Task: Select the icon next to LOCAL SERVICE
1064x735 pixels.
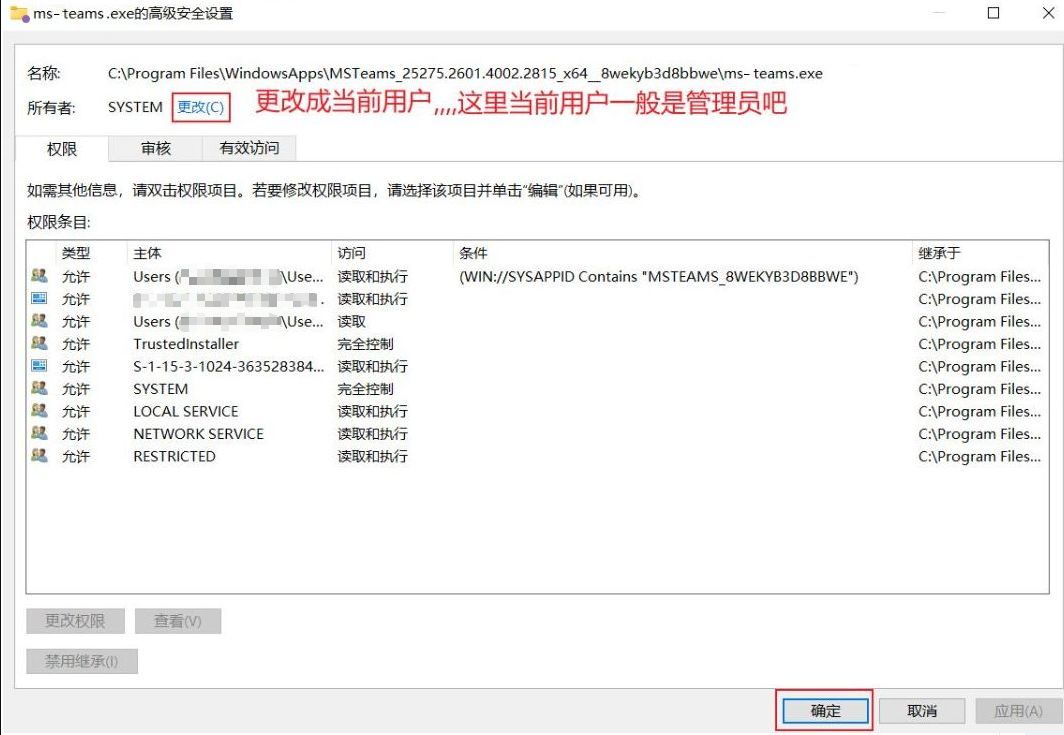Action: coord(39,411)
